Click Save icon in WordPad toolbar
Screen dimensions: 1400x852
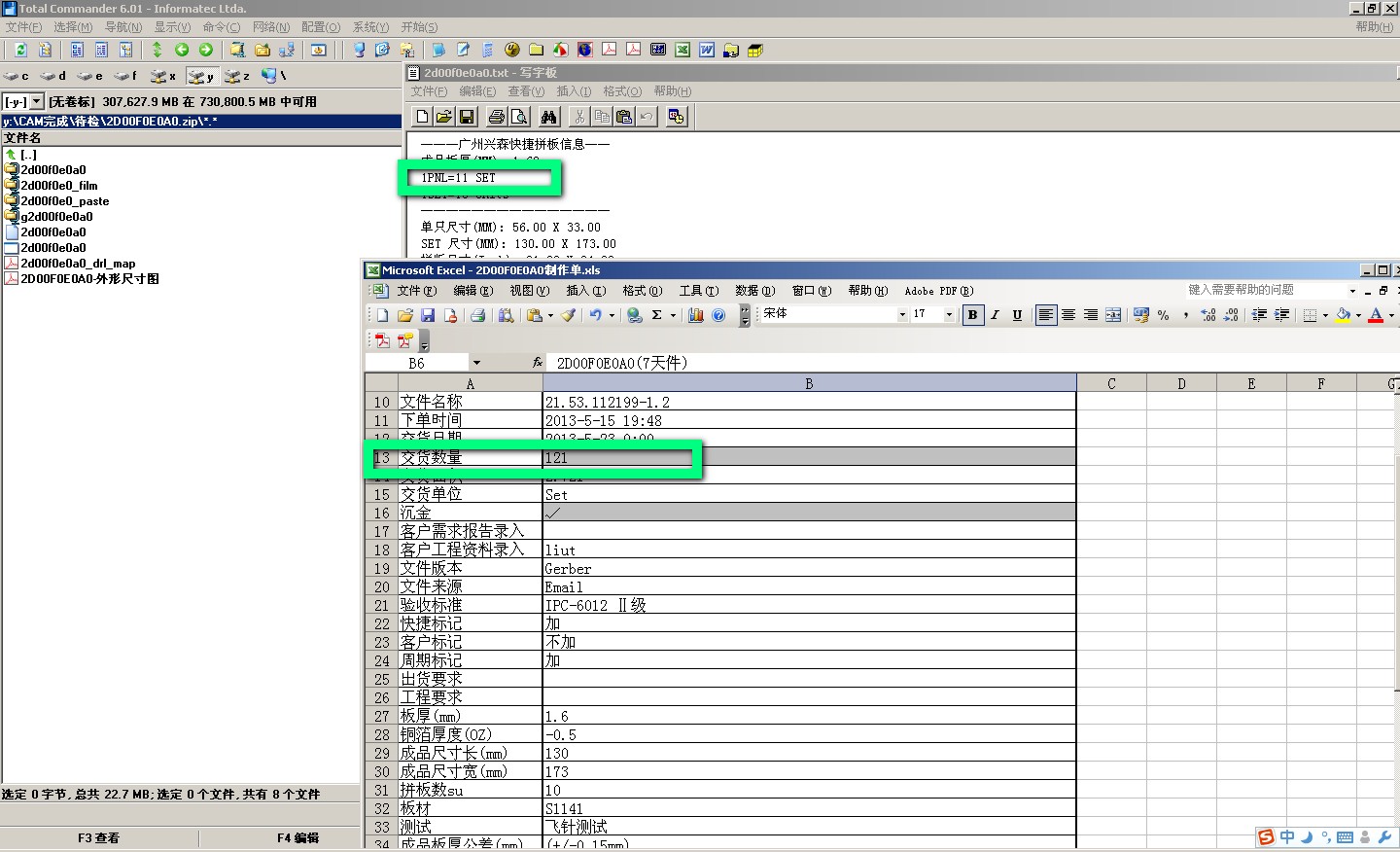[467, 117]
